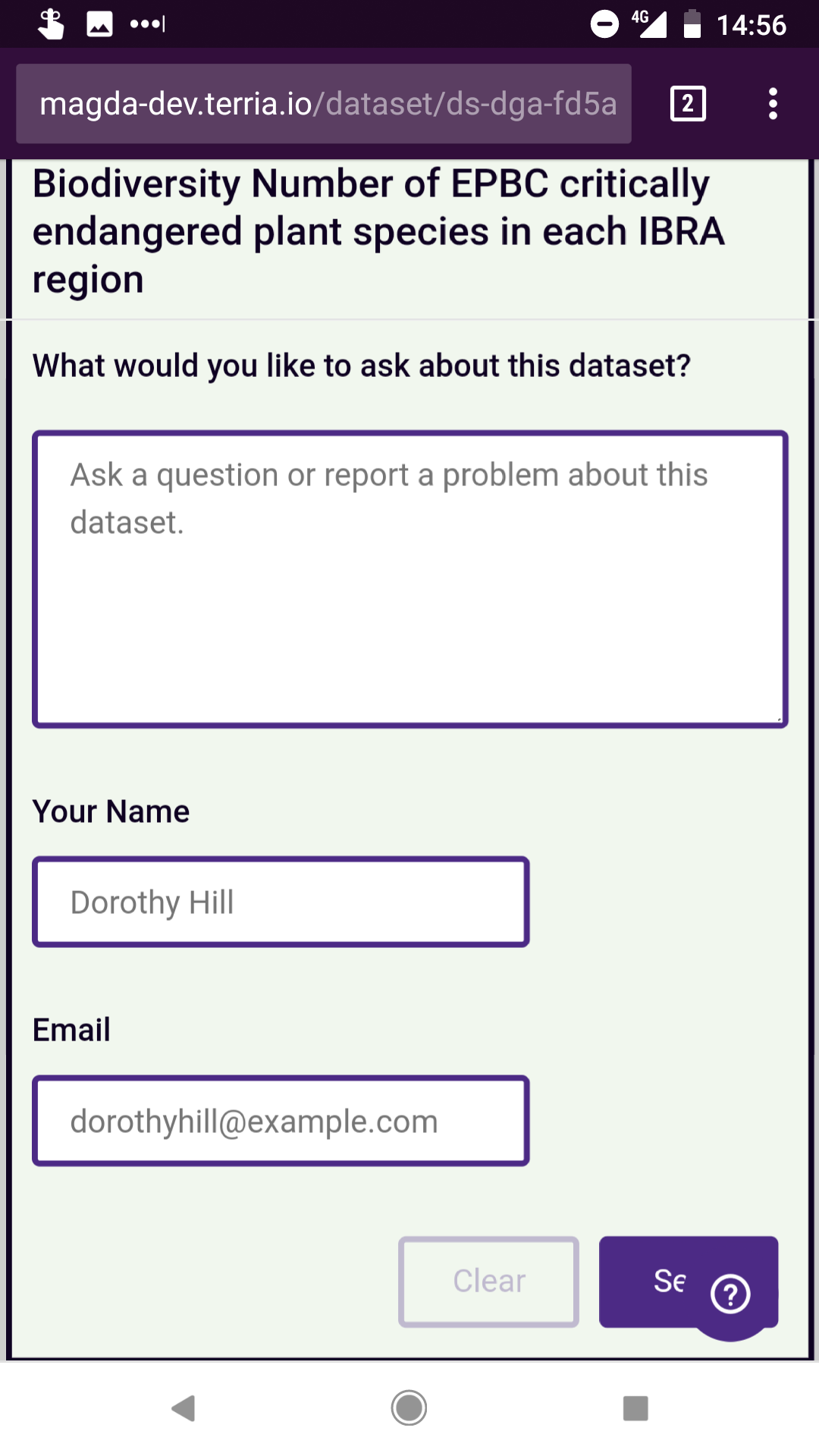This screenshot has width=819, height=1456.
Task: Tap the three-dots signal notification icon
Action: pyautogui.click(x=147, y=24)
